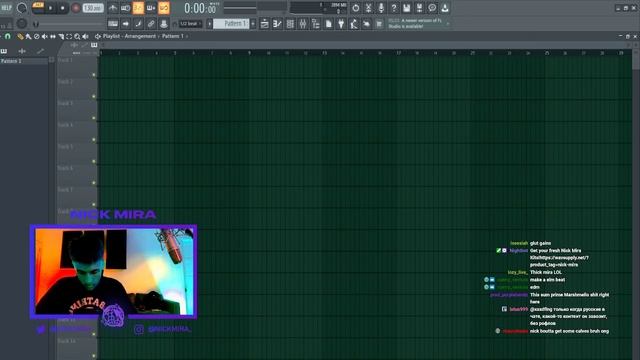Toggle the highlighted countdown before recording

pos(138,8)
